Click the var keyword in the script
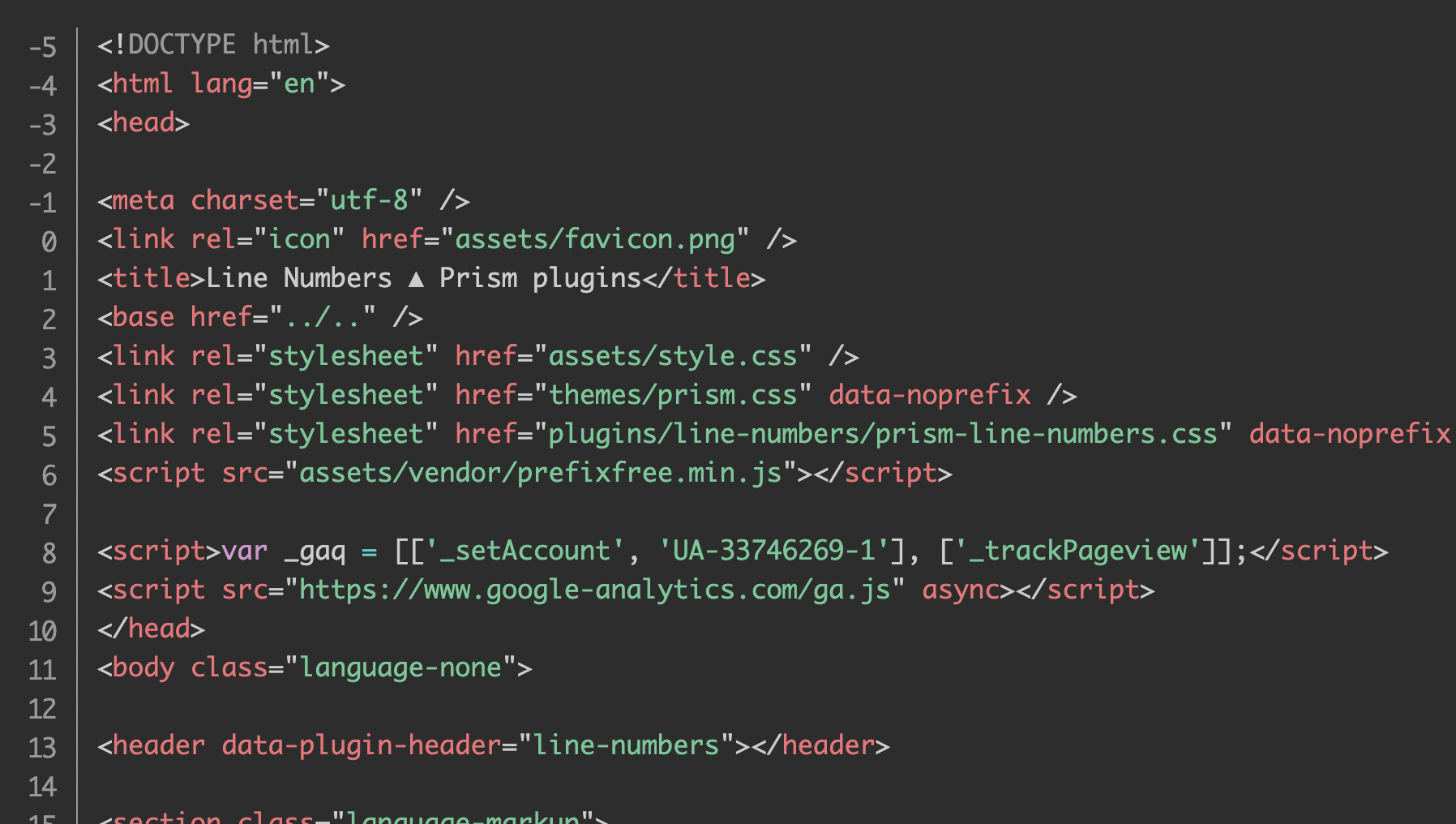The image size is (1456, 824). pyautogui.click(x=244, y=551)
